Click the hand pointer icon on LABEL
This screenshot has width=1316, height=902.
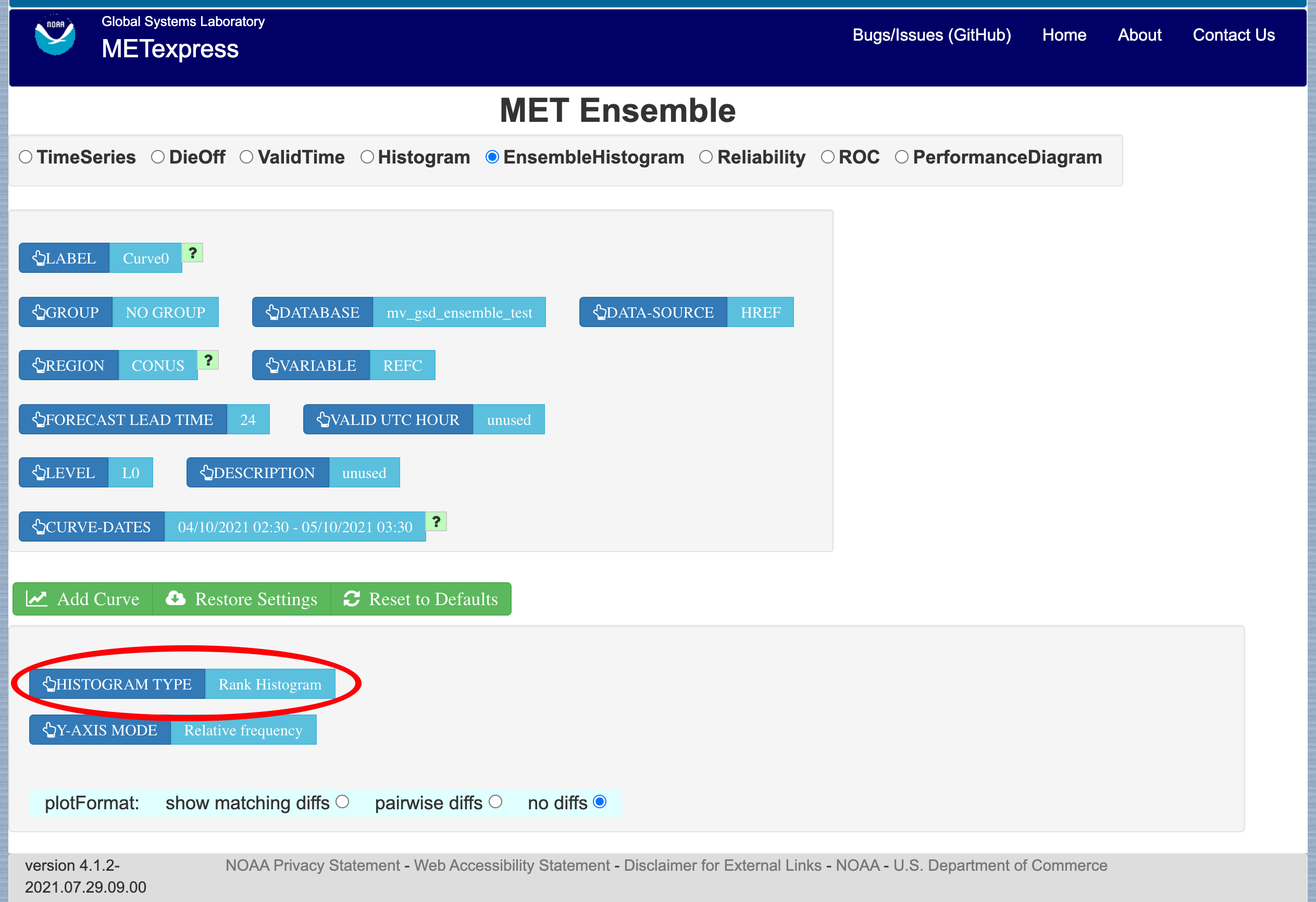39,258
